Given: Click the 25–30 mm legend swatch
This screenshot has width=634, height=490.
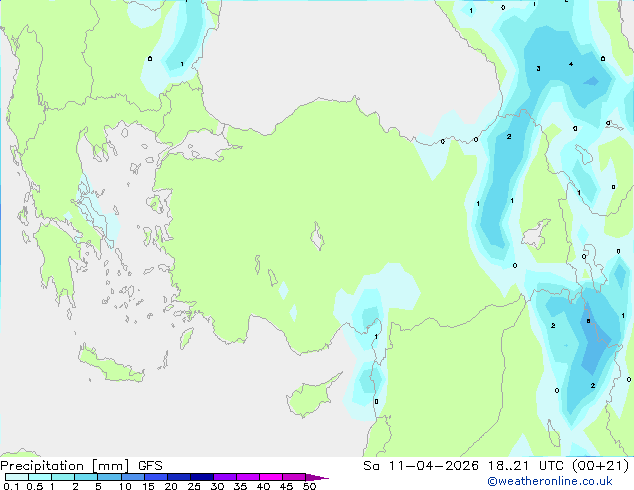Looking at the screenshot, I should [x=201, y=477].
